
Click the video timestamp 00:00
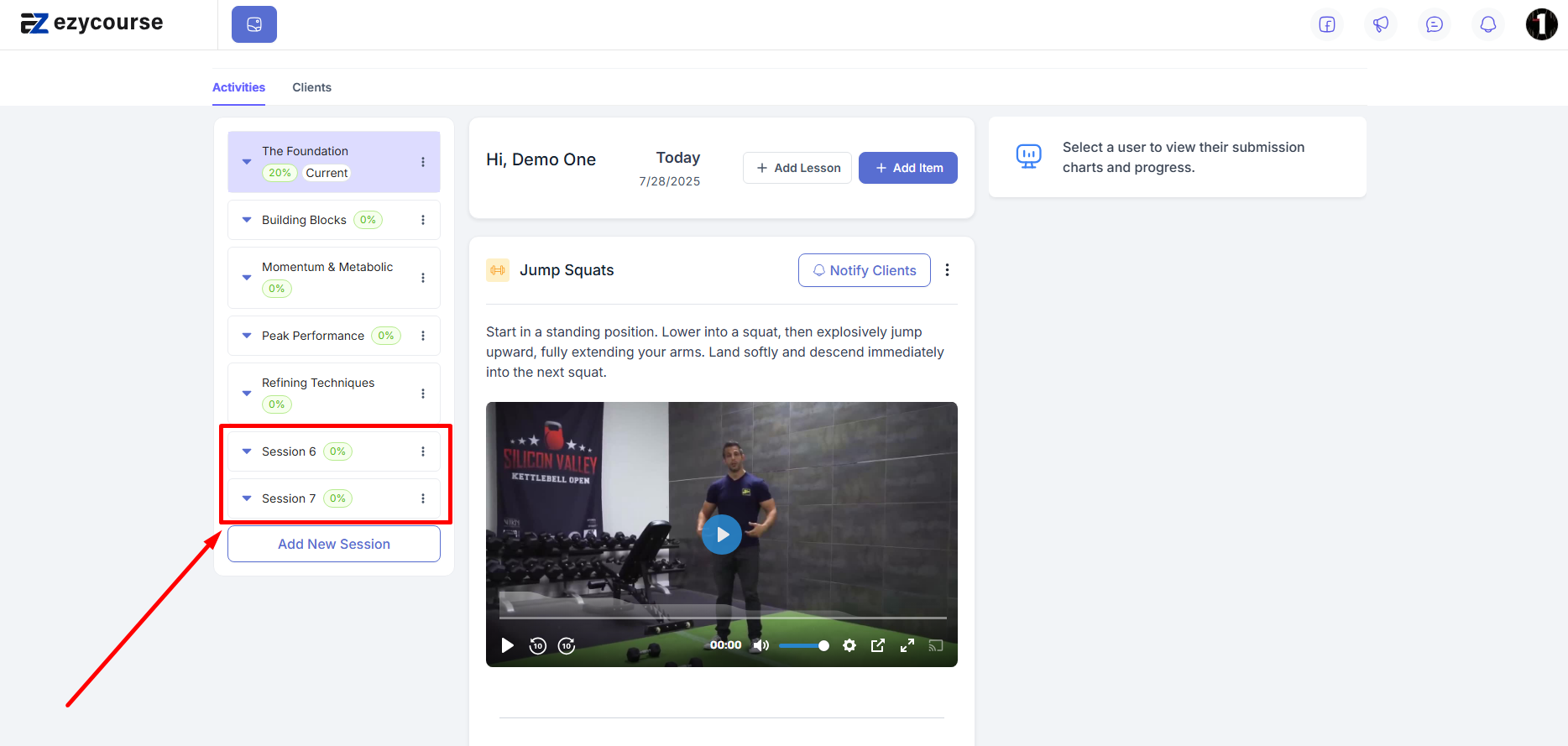click(x=726, y=645)
